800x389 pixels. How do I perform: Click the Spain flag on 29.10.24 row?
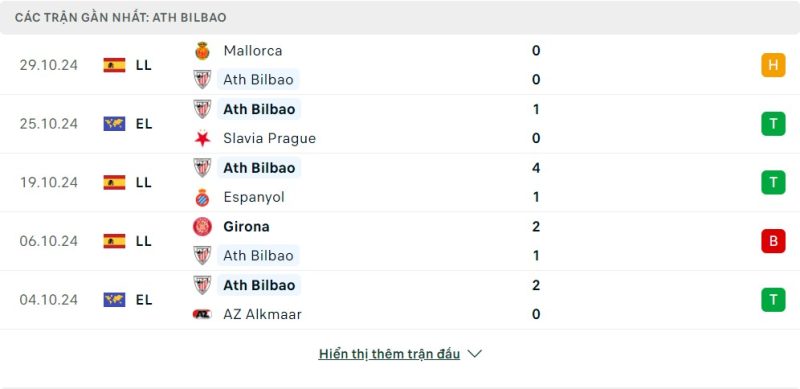click(x=114, y=65)
